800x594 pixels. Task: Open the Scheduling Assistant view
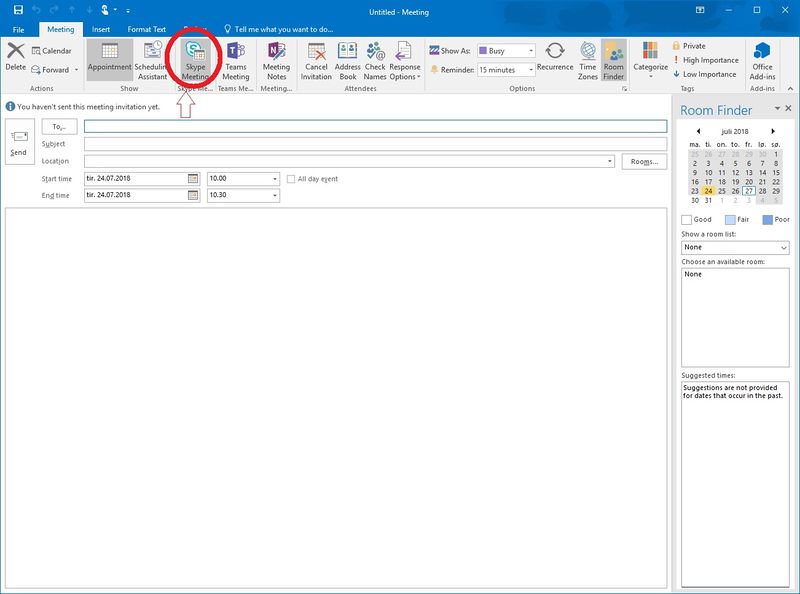pyautogui.click(x=152, y=59)
